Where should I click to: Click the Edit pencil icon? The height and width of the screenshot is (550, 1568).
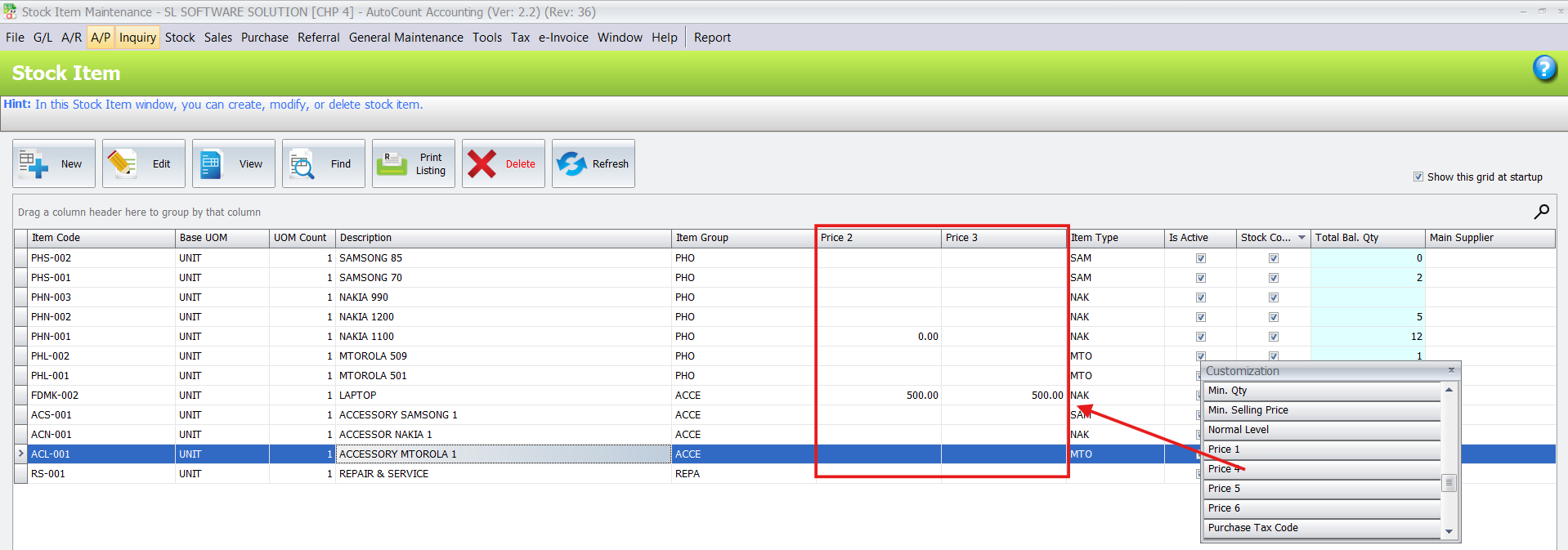point(123,163)
